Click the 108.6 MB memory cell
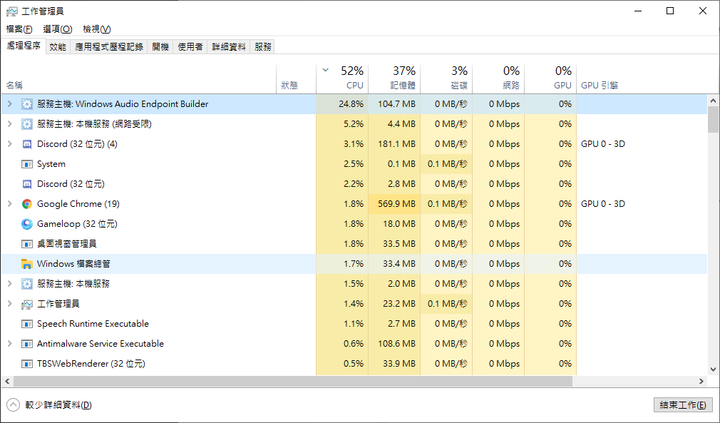Viewport: 720px width, 423px height. coord(394,344)
